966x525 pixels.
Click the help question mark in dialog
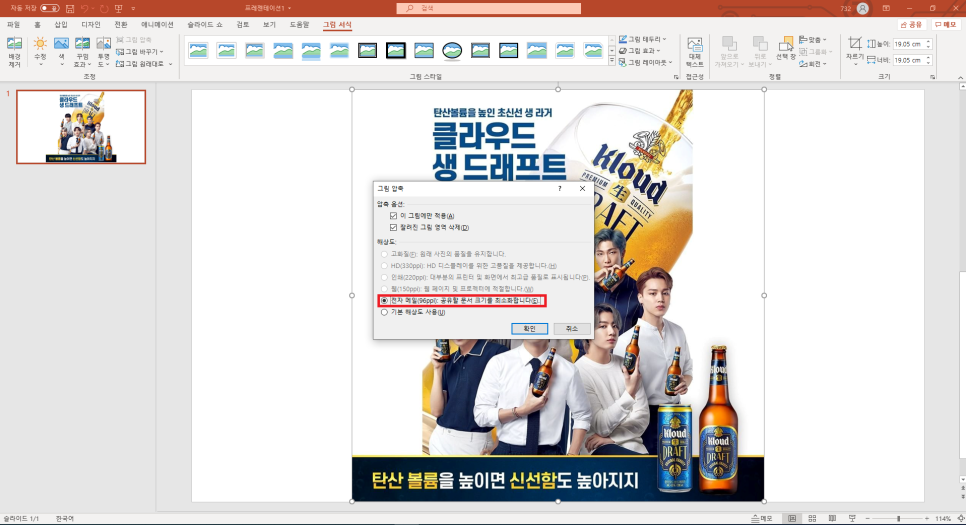[559, 189]
